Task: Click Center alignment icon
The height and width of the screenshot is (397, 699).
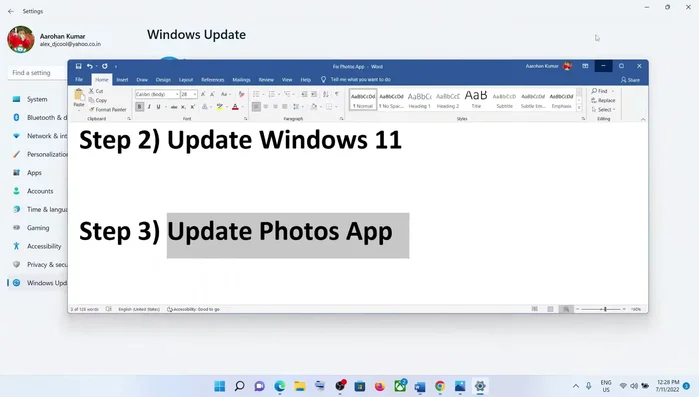Action: (x=266, y=107)
